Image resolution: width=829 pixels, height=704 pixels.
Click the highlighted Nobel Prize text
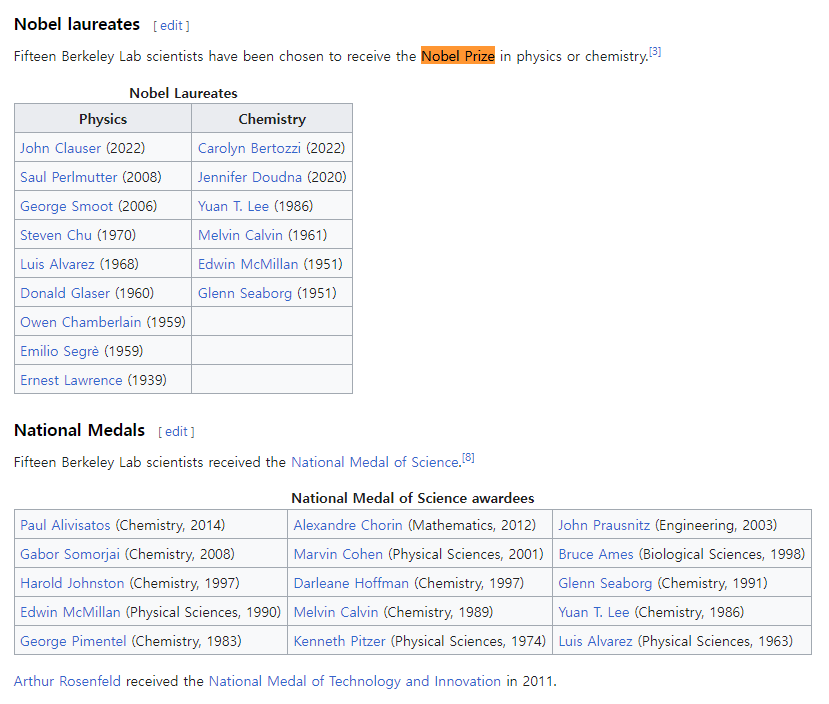click(x=458, y=55)
